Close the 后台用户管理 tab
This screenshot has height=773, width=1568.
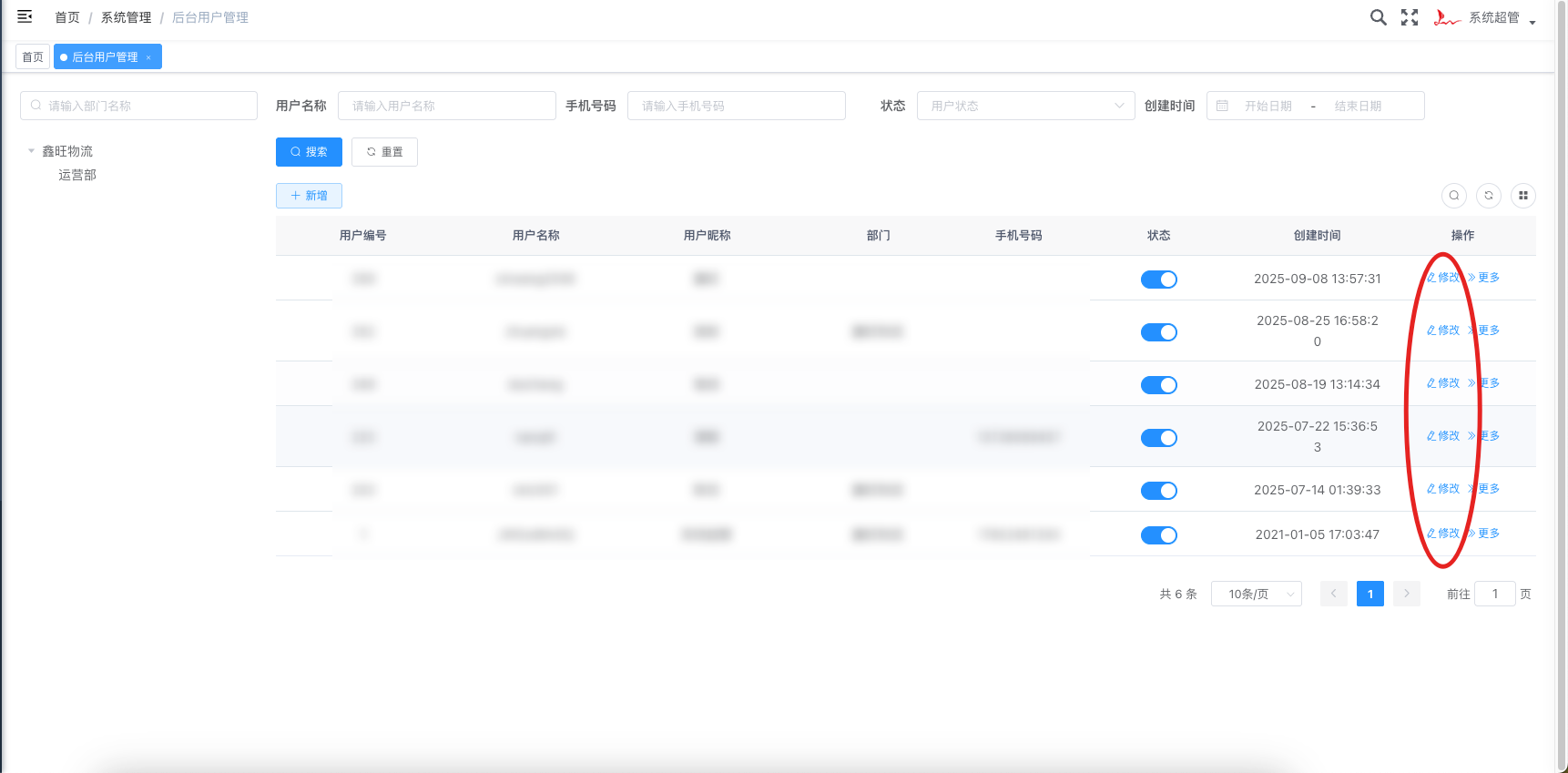148,57
